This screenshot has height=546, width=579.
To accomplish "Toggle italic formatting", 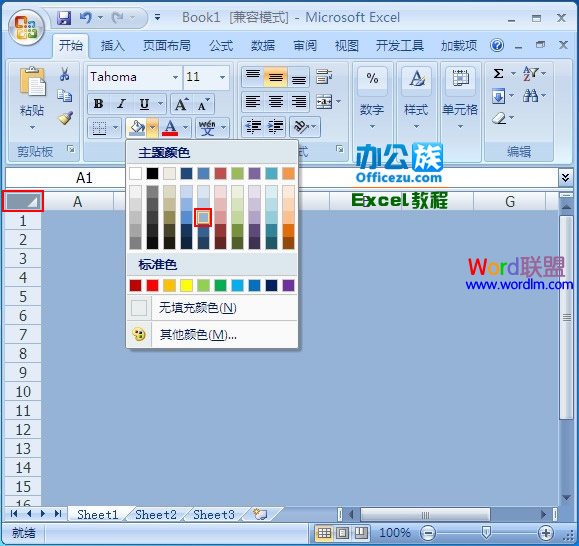I will [x=121, y=104].
